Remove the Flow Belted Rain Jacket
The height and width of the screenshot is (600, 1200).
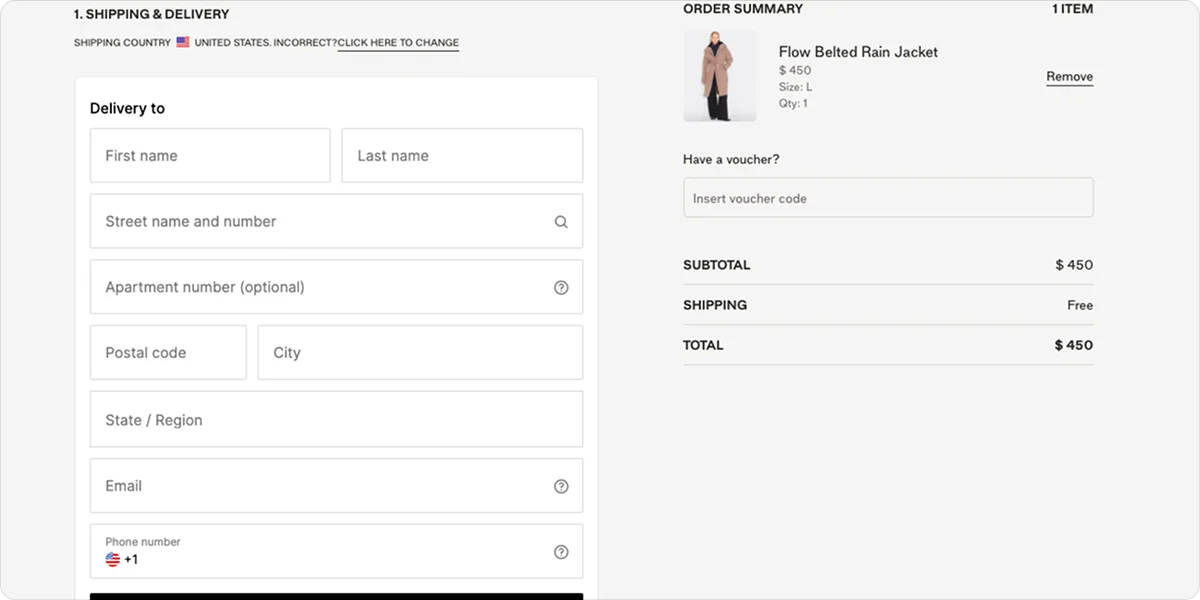tap(1070, 77)
